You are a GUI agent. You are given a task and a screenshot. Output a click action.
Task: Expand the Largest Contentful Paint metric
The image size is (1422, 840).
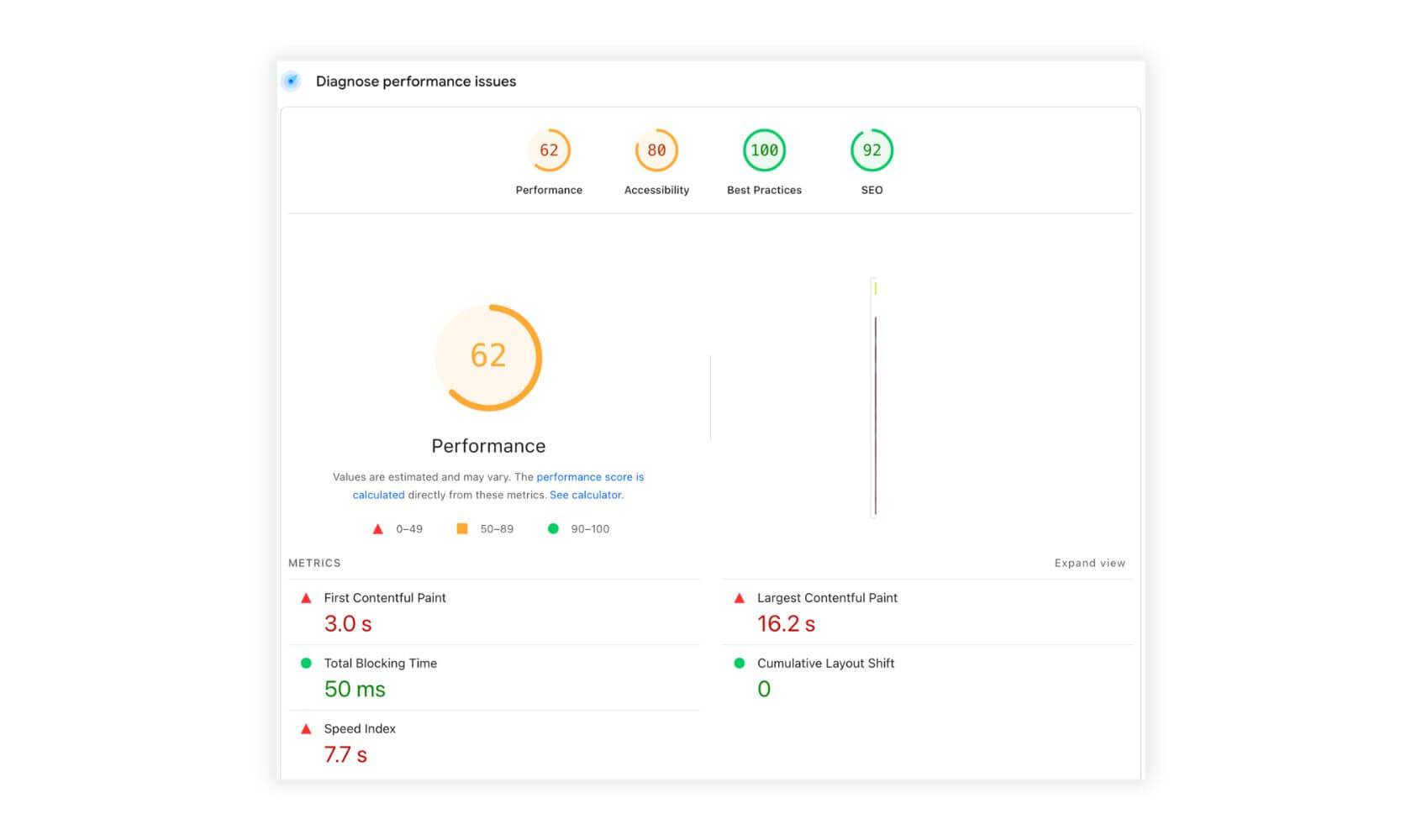click(x=827, y=597)
